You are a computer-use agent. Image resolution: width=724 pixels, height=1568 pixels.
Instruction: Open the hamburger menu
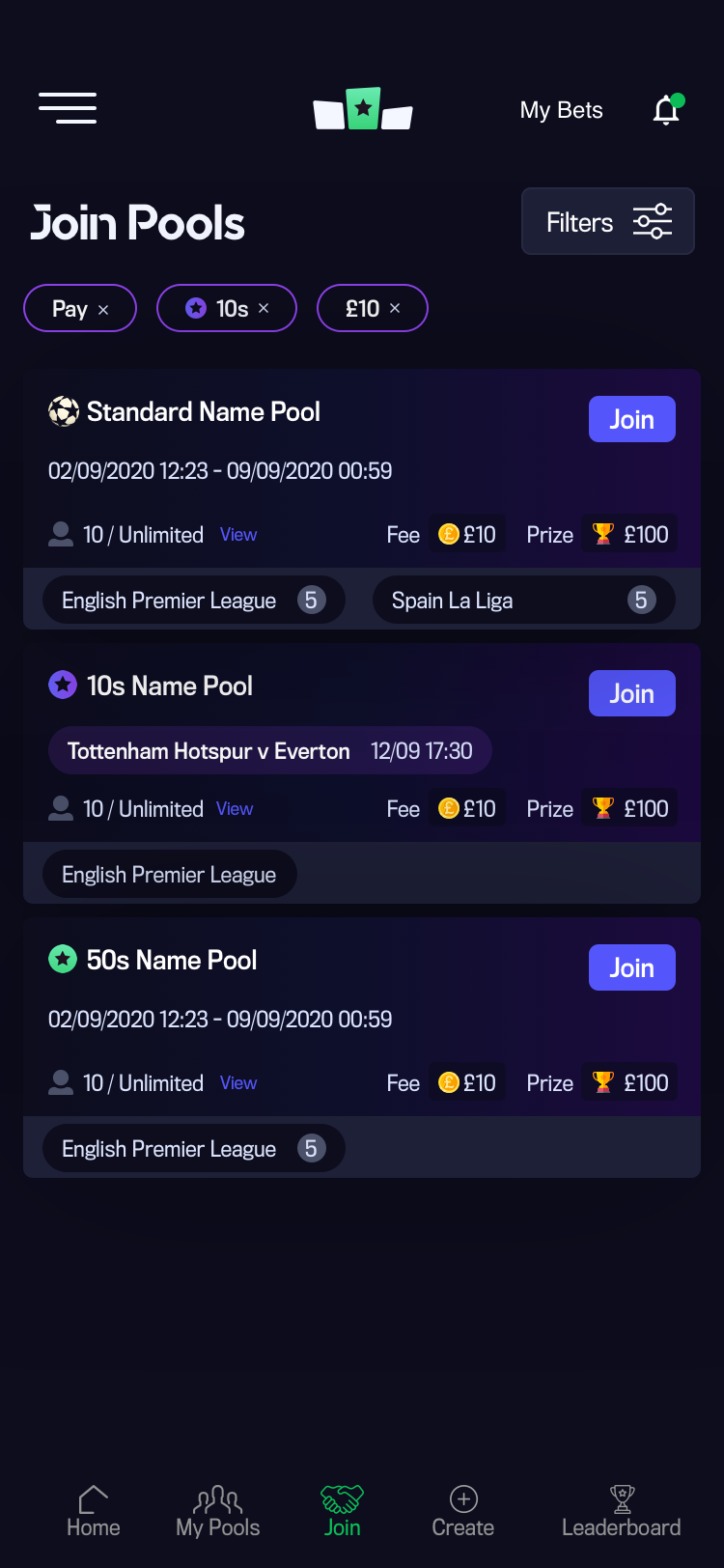(x=68, y=108)
